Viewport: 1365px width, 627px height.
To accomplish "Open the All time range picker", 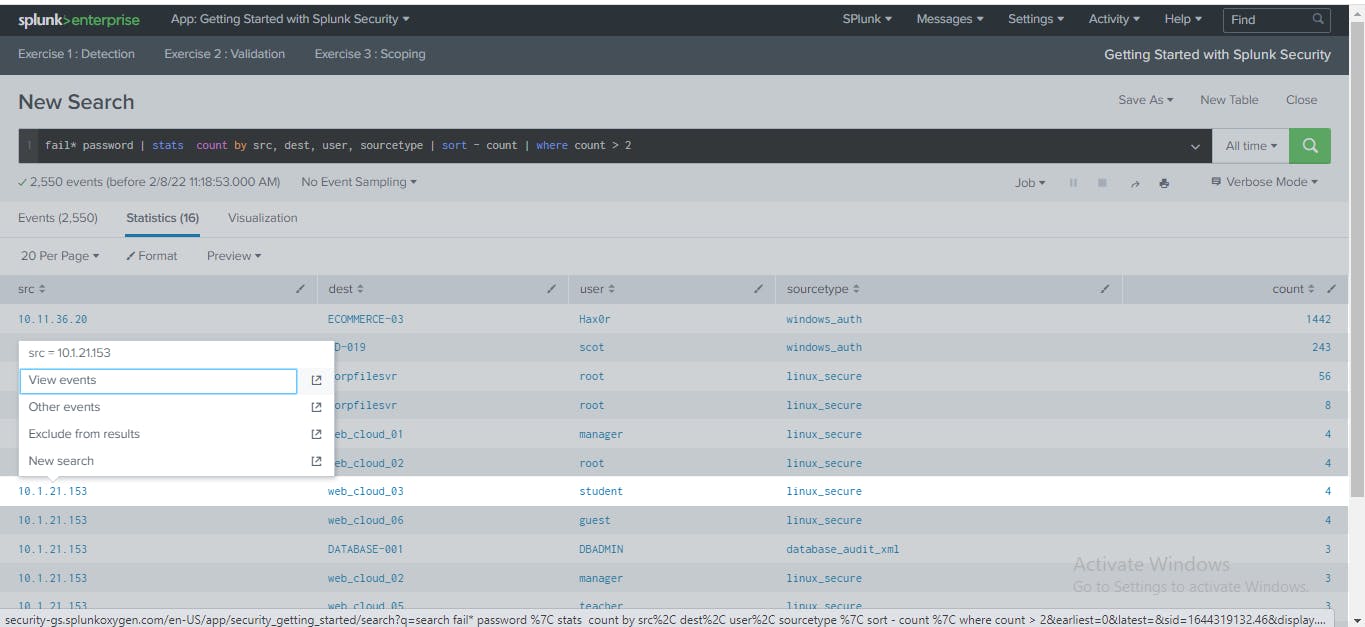I will [1251, 146].
